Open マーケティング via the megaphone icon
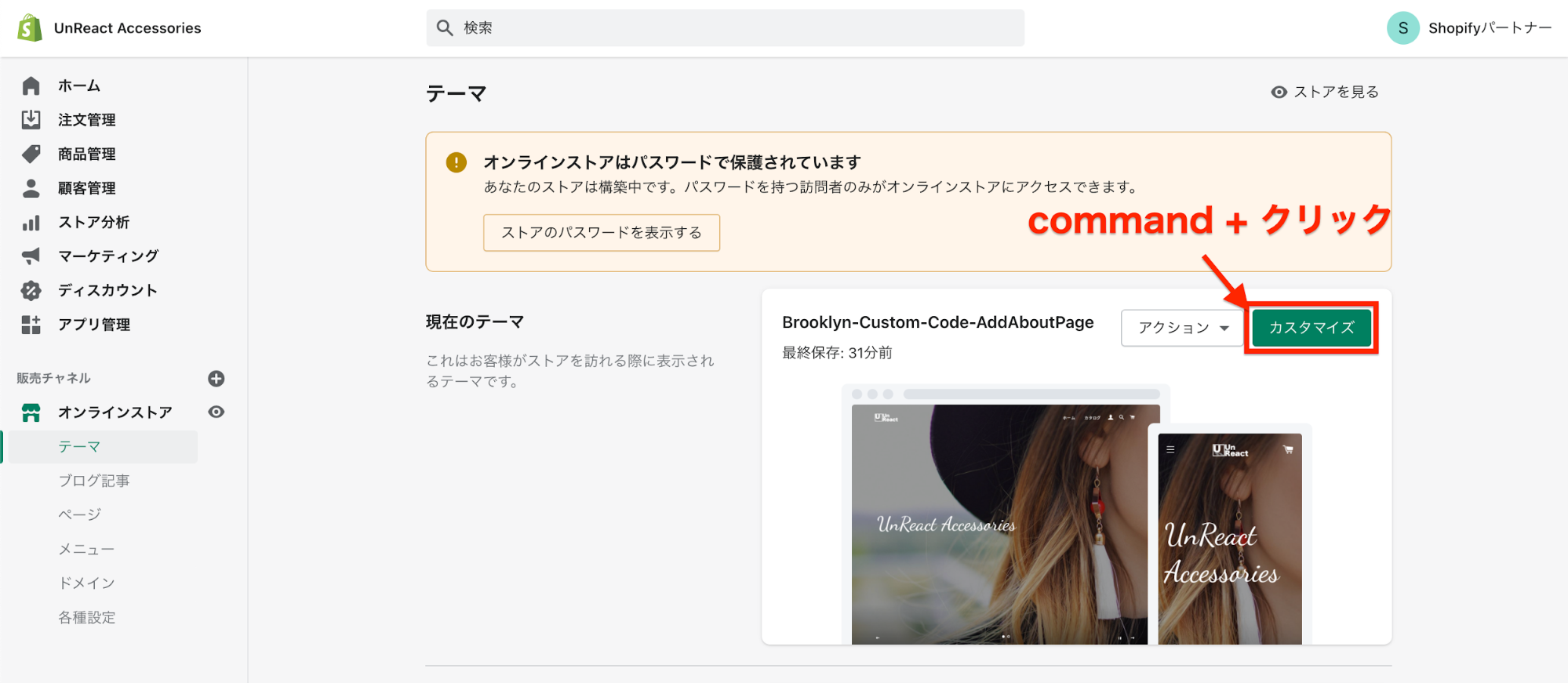Screen dimensions: 1568x683 tap(31, 256)
